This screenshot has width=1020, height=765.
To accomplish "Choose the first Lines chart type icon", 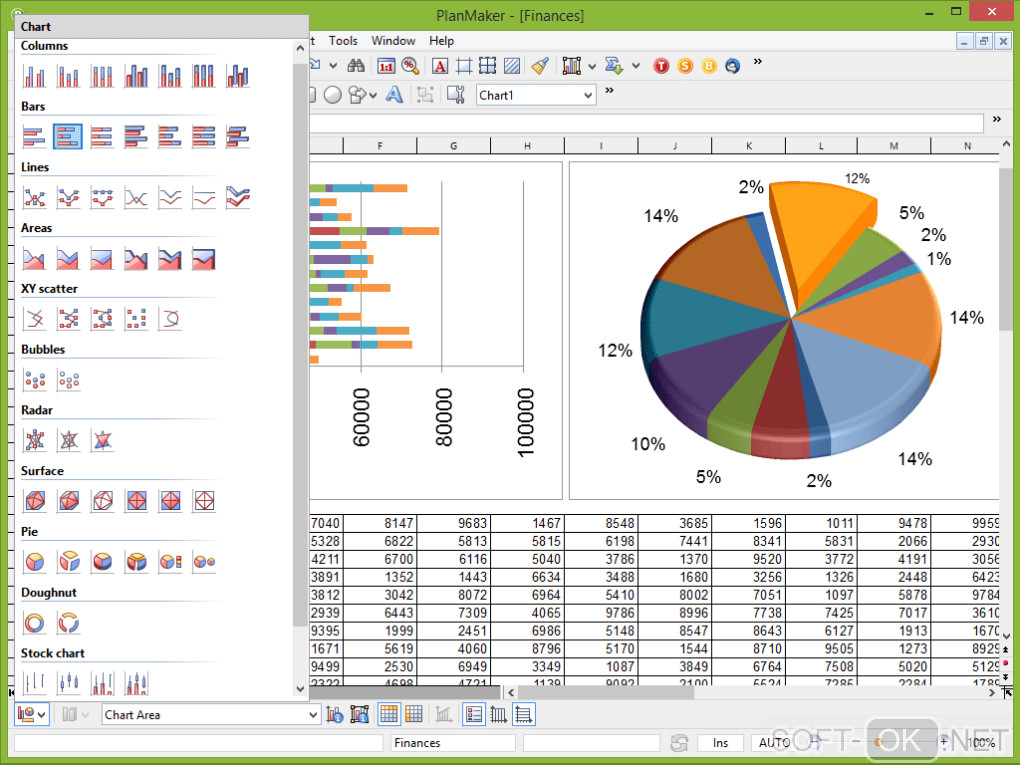I will coord(34,197).
